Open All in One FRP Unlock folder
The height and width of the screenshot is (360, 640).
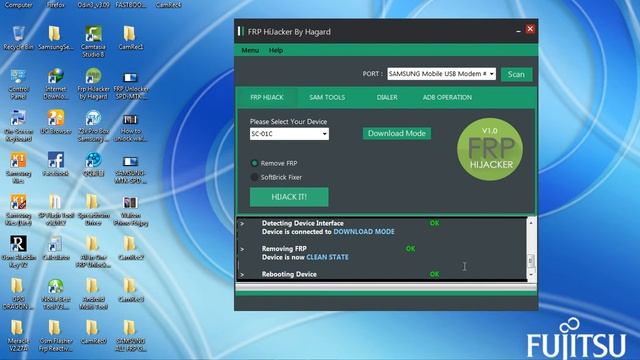coord(93,252)
